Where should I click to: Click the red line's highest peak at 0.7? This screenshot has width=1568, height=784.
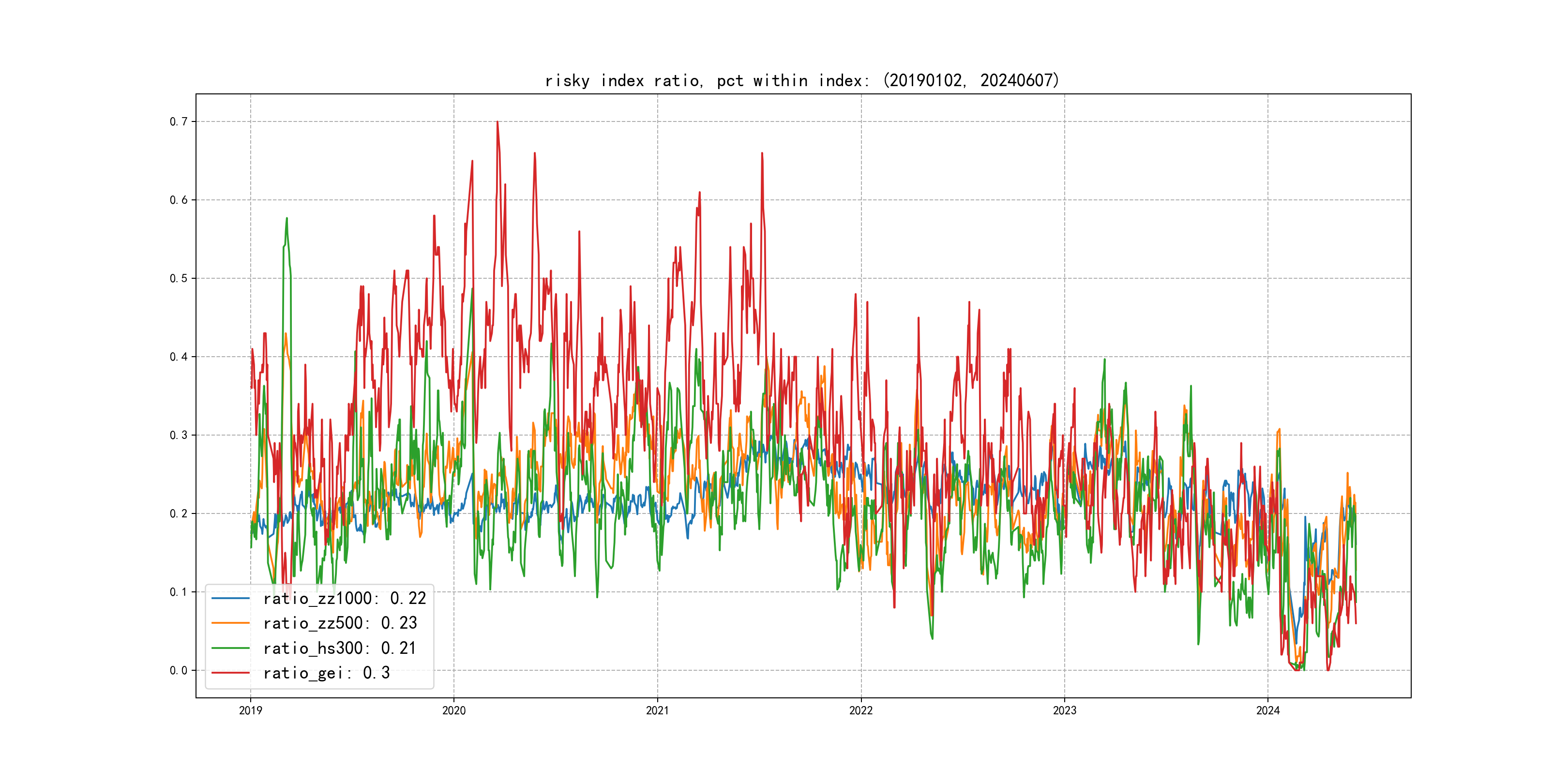[498, 122]
